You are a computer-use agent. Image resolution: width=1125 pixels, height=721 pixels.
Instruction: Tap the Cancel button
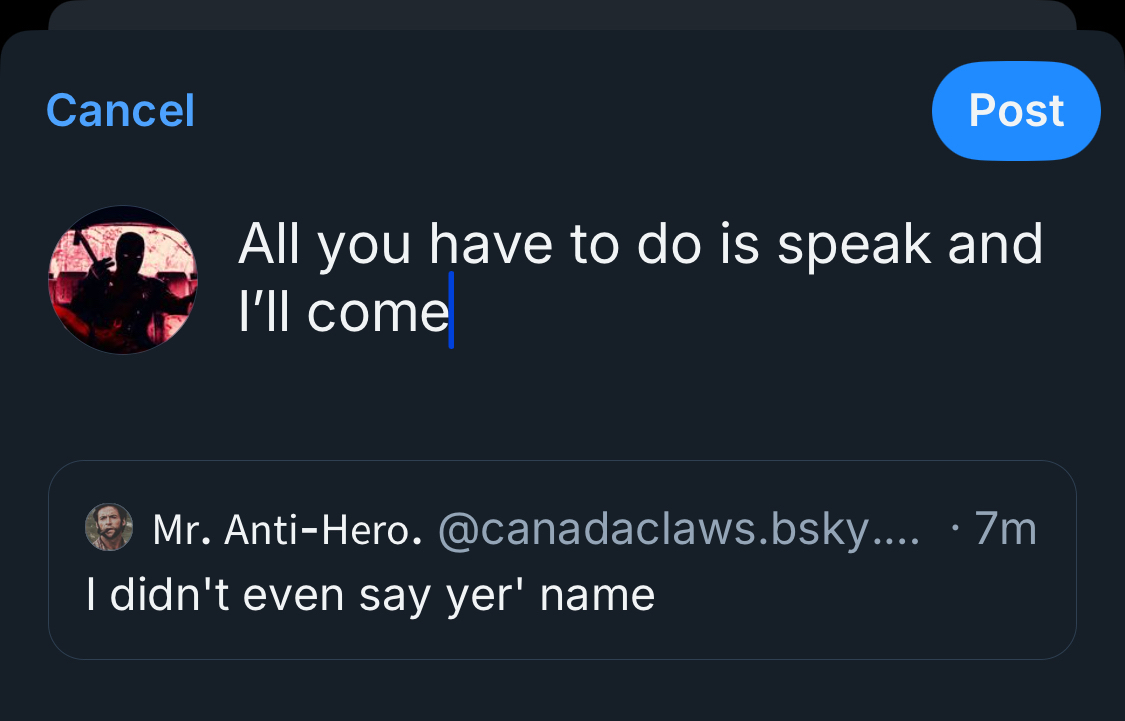click(x=120, y=110)
